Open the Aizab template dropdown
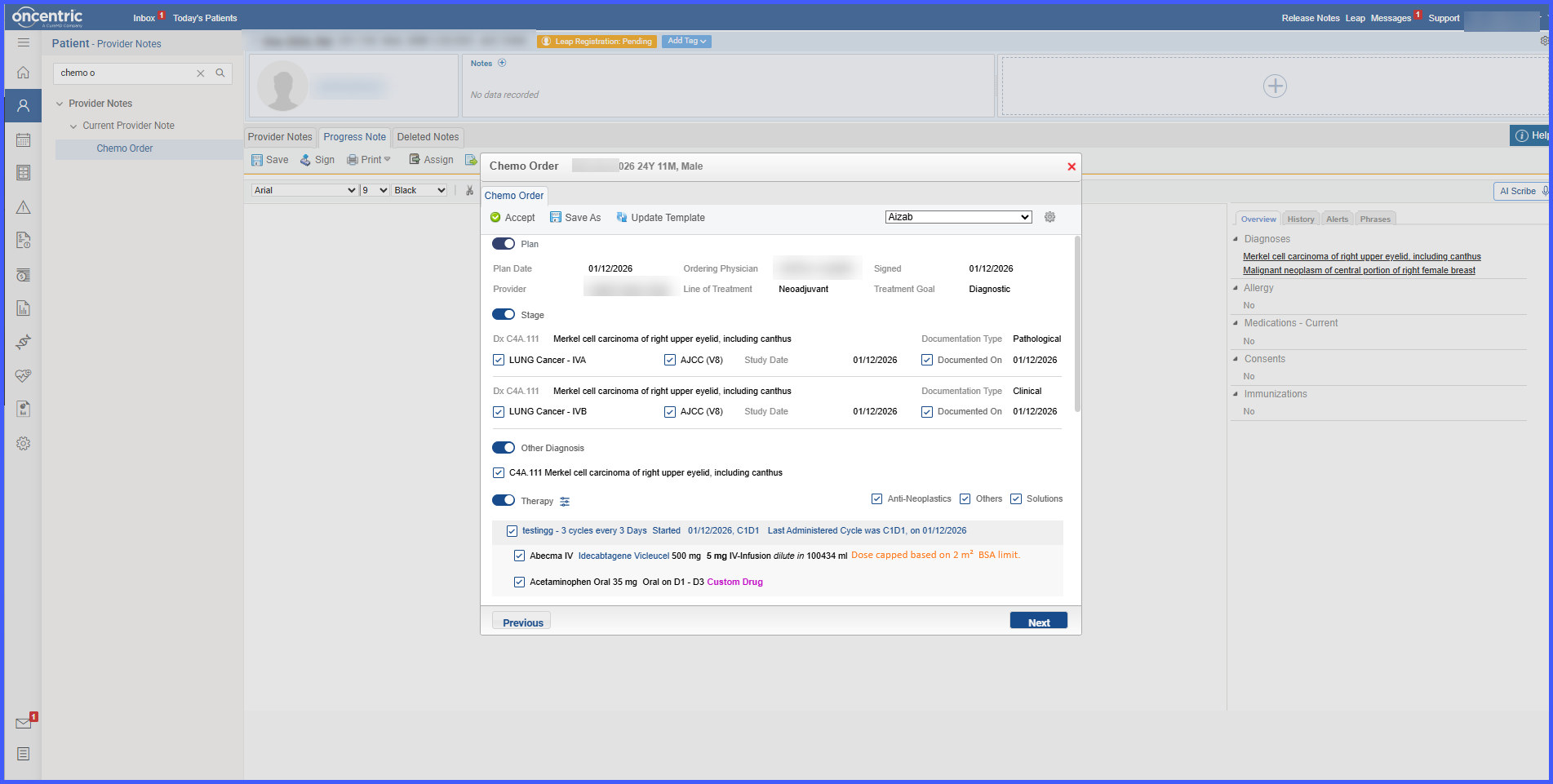 [959, 217]
